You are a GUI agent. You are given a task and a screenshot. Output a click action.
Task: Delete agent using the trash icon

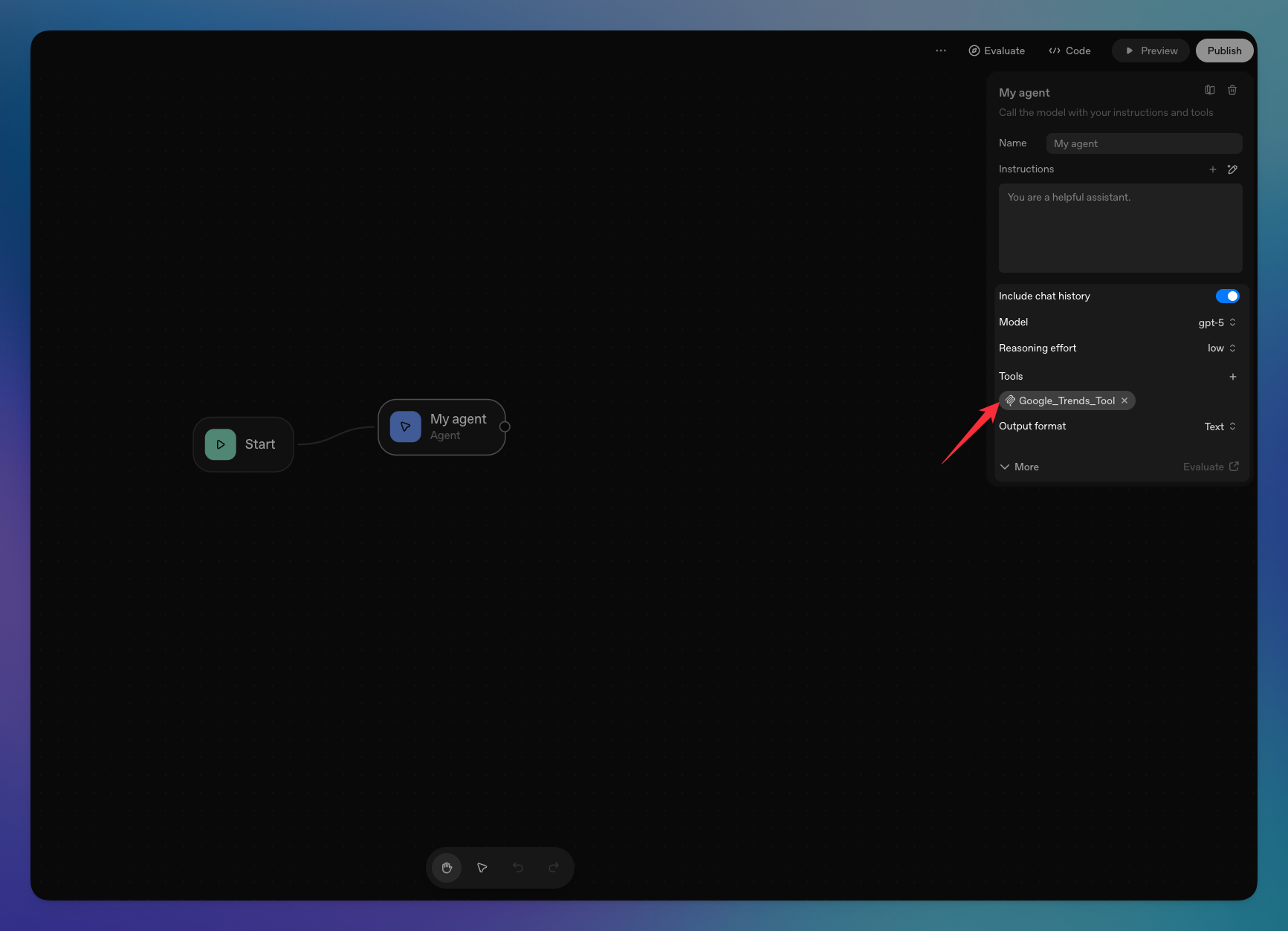click(1232, 90)
